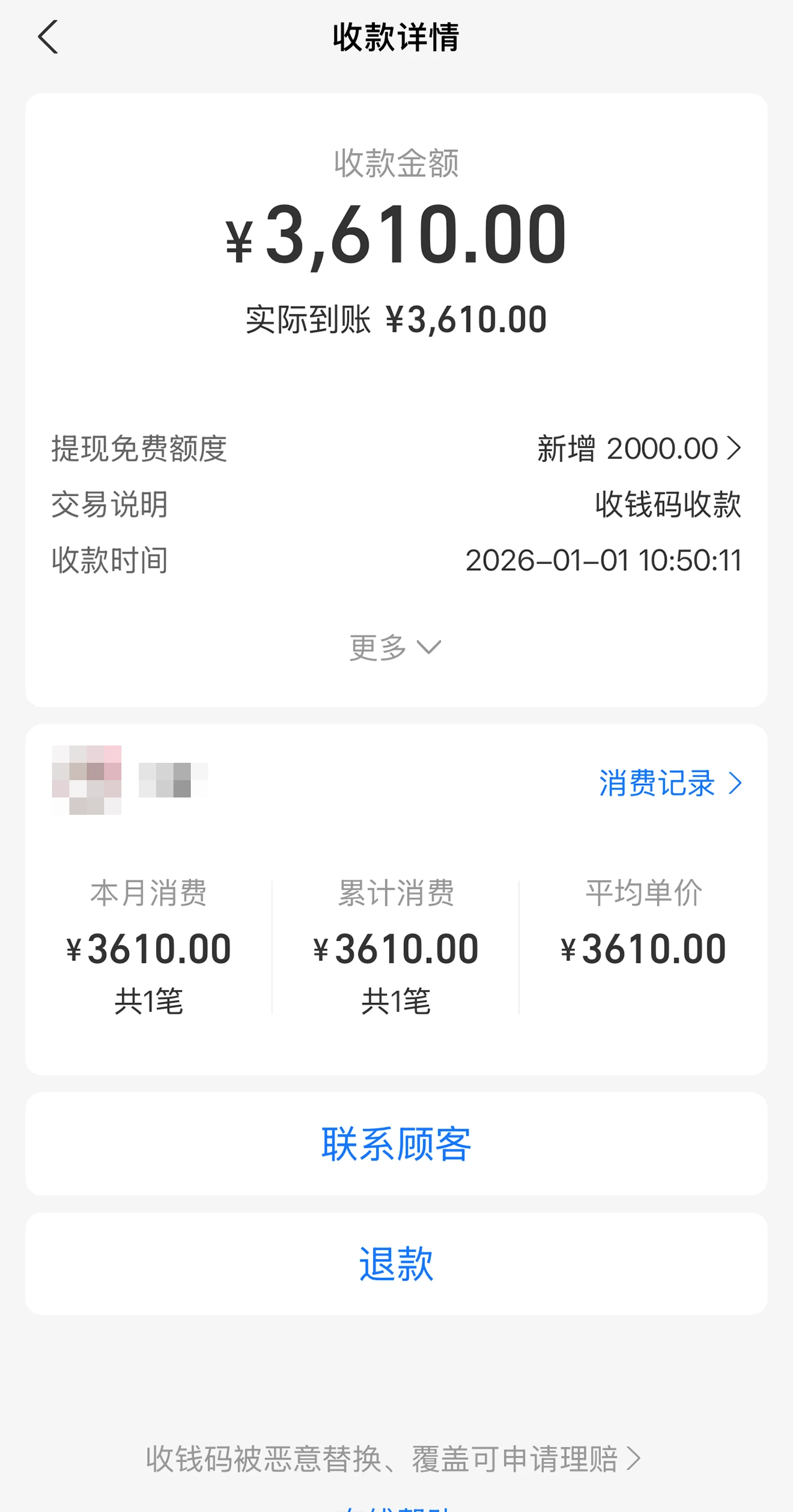Click the 收钱码收款 transaction description
This screenshot has height=1512, width=793.
point(668,505)
